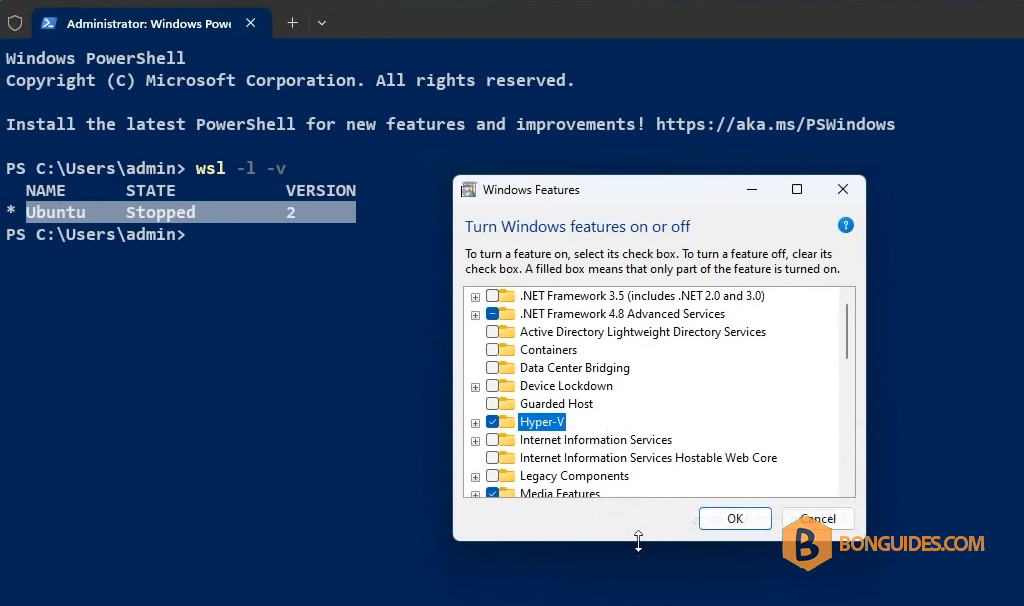The height and width of the screenshot is (606, 1024).
Task: Uncheck the Media Features checkbox
Action: point(492,492)
